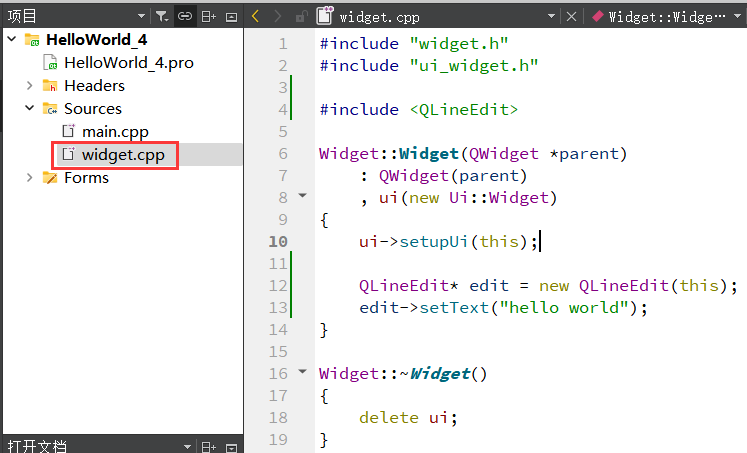
Task: Close the widget.cpp document with the X
Action: click(x=571, y=17)
